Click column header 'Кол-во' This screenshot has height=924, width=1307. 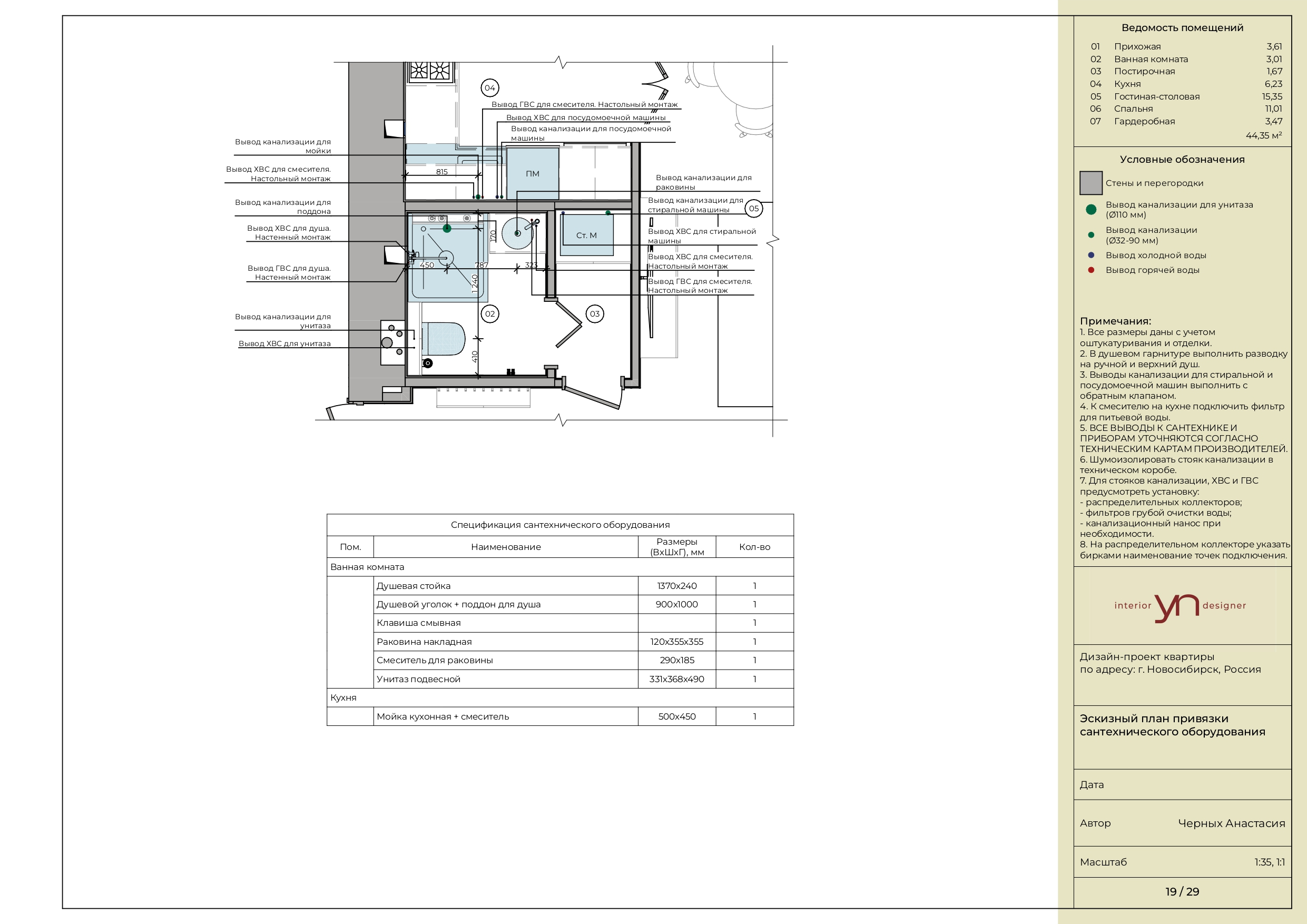[x=754, y=546]
